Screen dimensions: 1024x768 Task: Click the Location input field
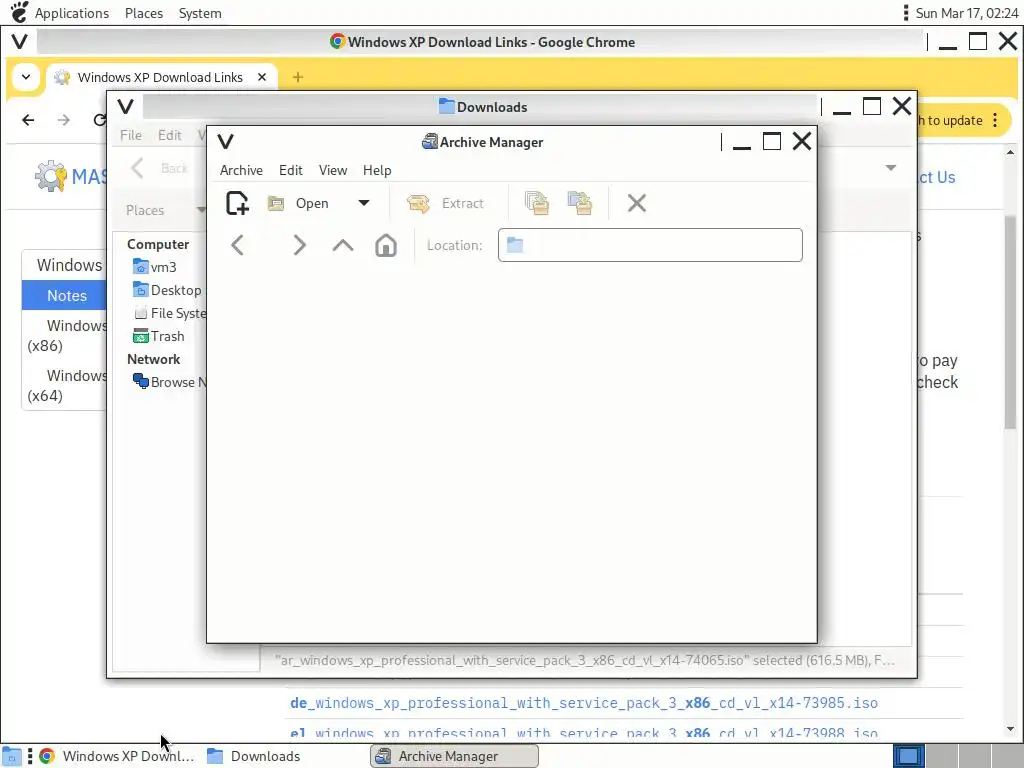(650, 245)
